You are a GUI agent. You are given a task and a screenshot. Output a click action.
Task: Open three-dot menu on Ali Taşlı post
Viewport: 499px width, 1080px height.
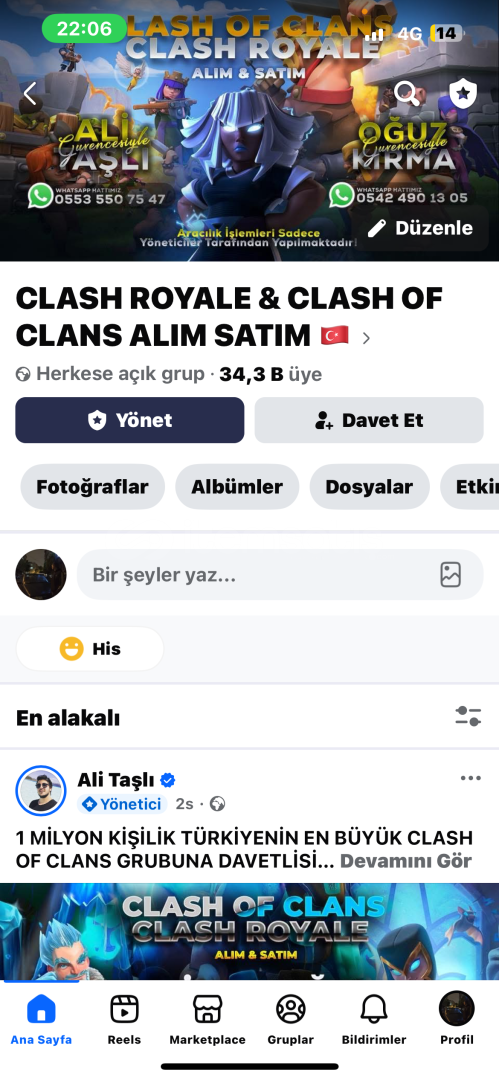[x=470, y=778]
